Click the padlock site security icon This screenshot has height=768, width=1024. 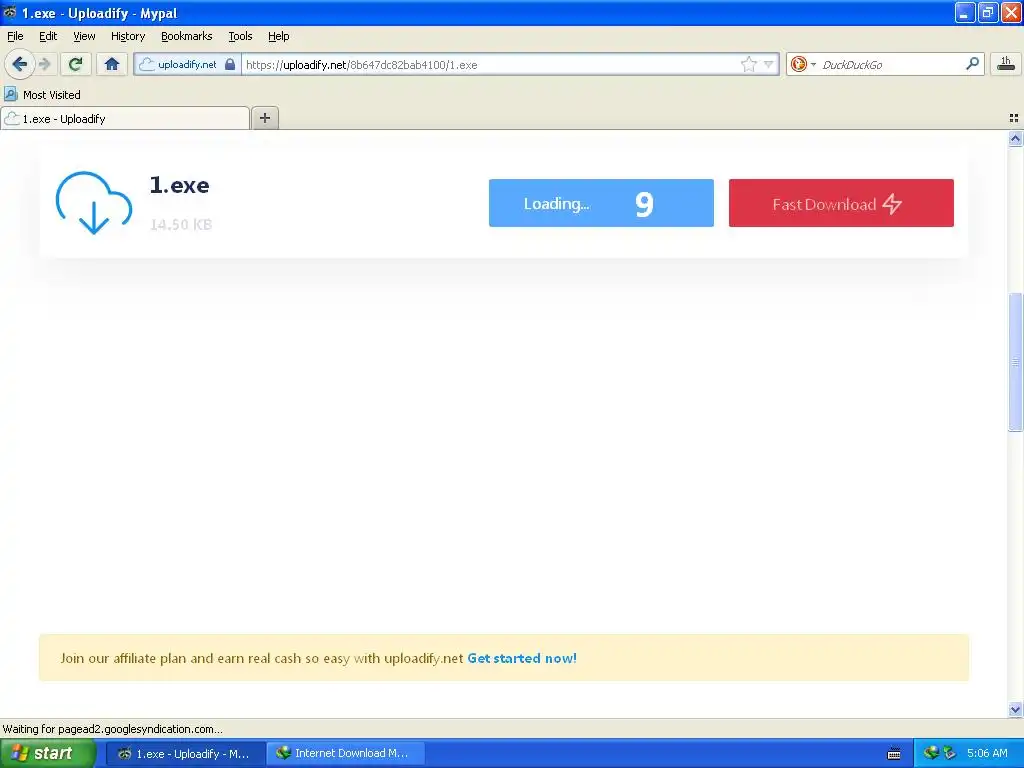[230, 64]
